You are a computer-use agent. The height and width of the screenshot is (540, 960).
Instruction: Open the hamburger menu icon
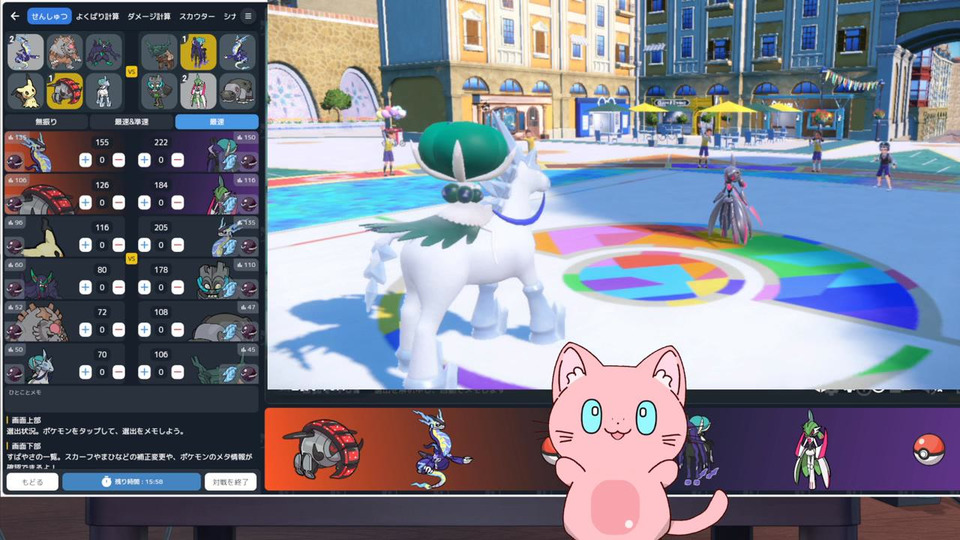point(248,17)
